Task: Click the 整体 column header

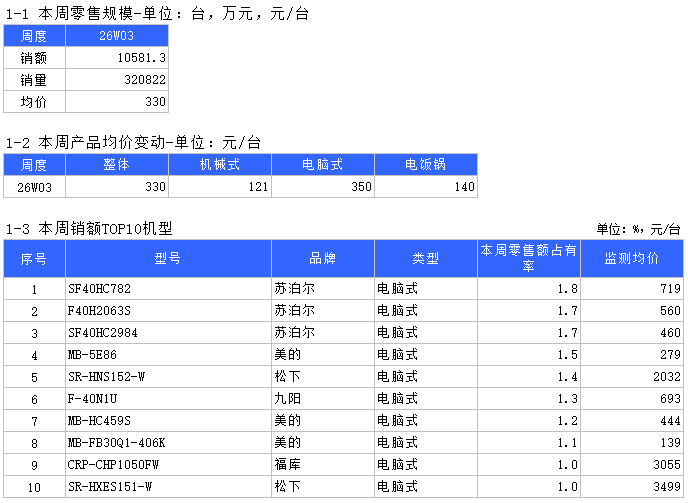Action: pos(117,165)
